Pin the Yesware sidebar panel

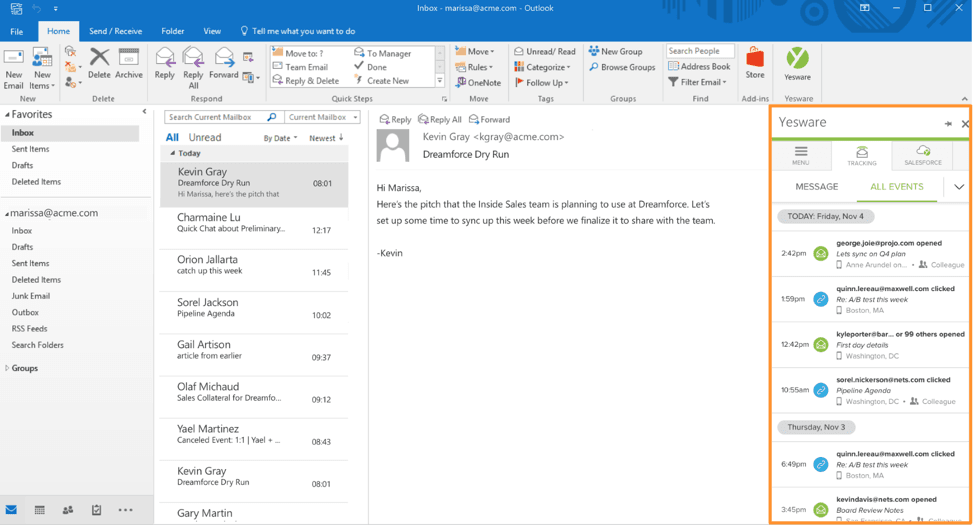pyautogui.click(x=947, y=124)
